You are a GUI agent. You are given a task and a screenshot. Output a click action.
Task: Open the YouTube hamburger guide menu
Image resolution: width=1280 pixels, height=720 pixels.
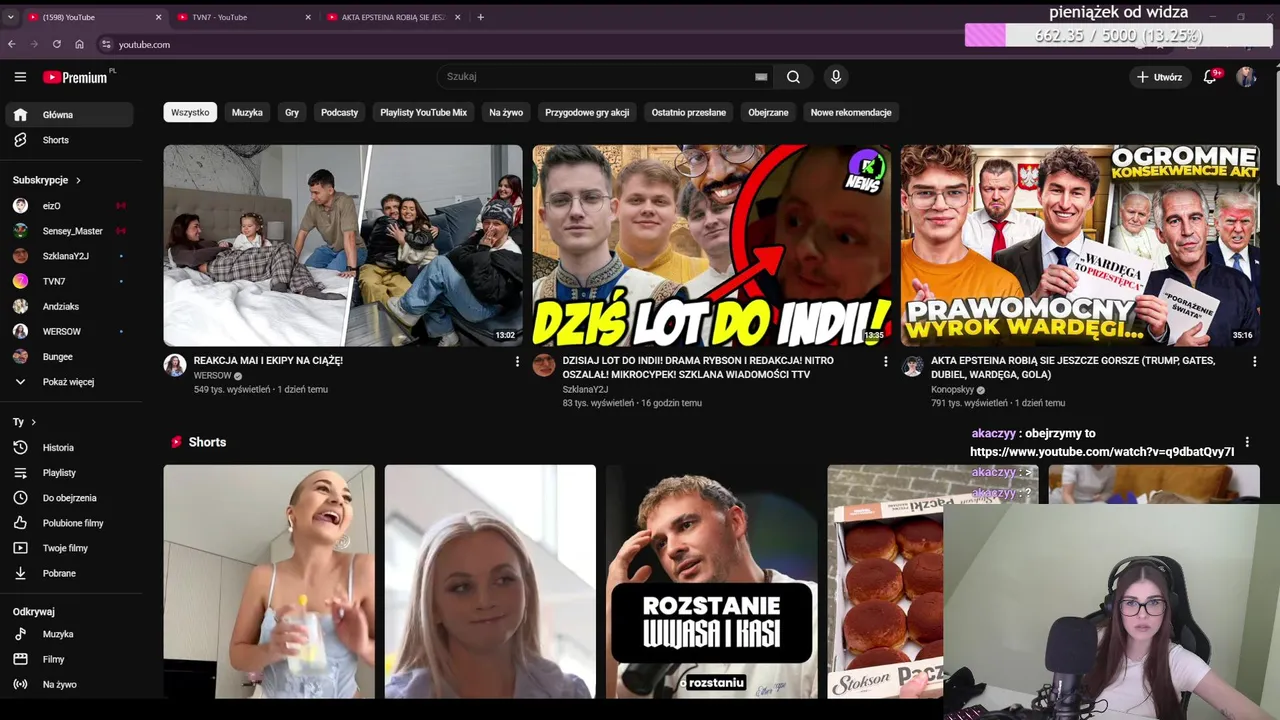click(x=20, y=77)
